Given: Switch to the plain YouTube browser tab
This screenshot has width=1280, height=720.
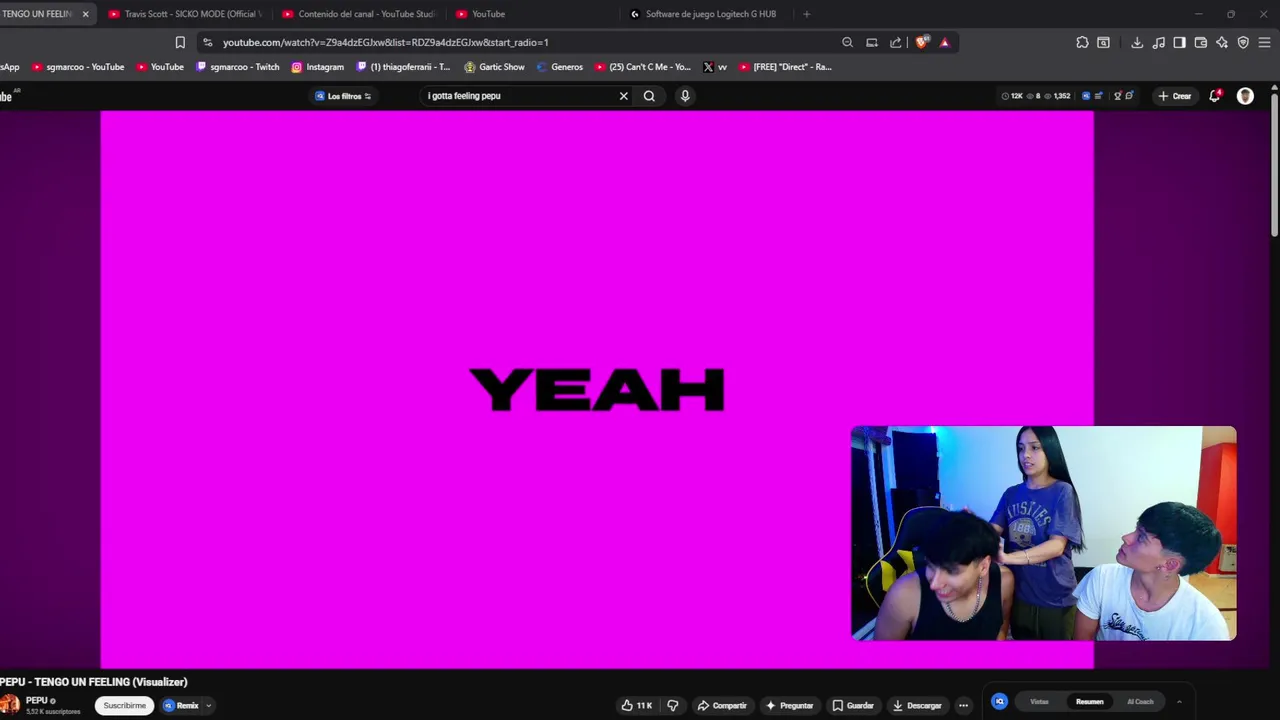Looking at the screenshot, I should tap(535, 14).
